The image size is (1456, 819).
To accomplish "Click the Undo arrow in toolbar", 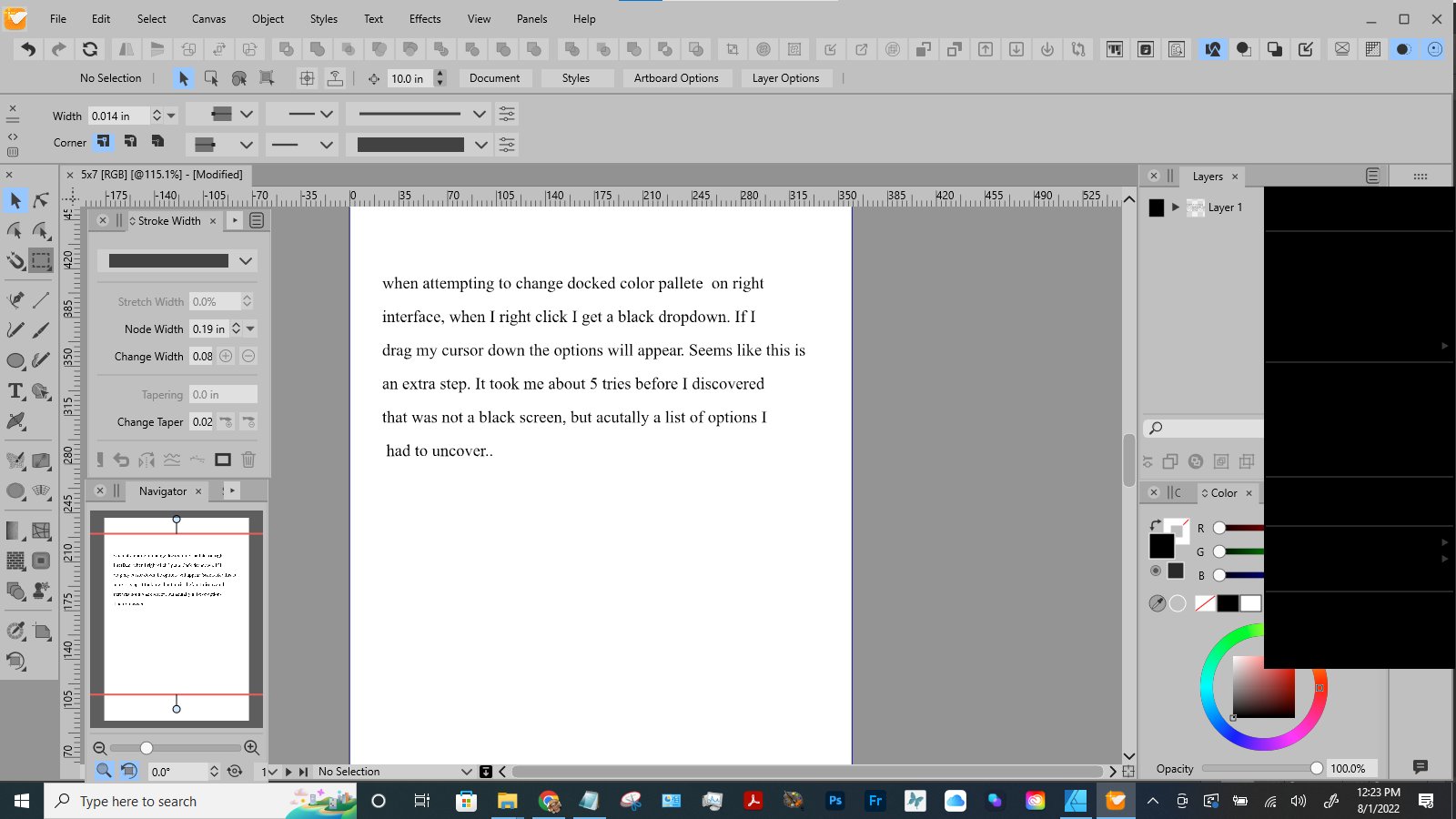I will pos(28,49).
